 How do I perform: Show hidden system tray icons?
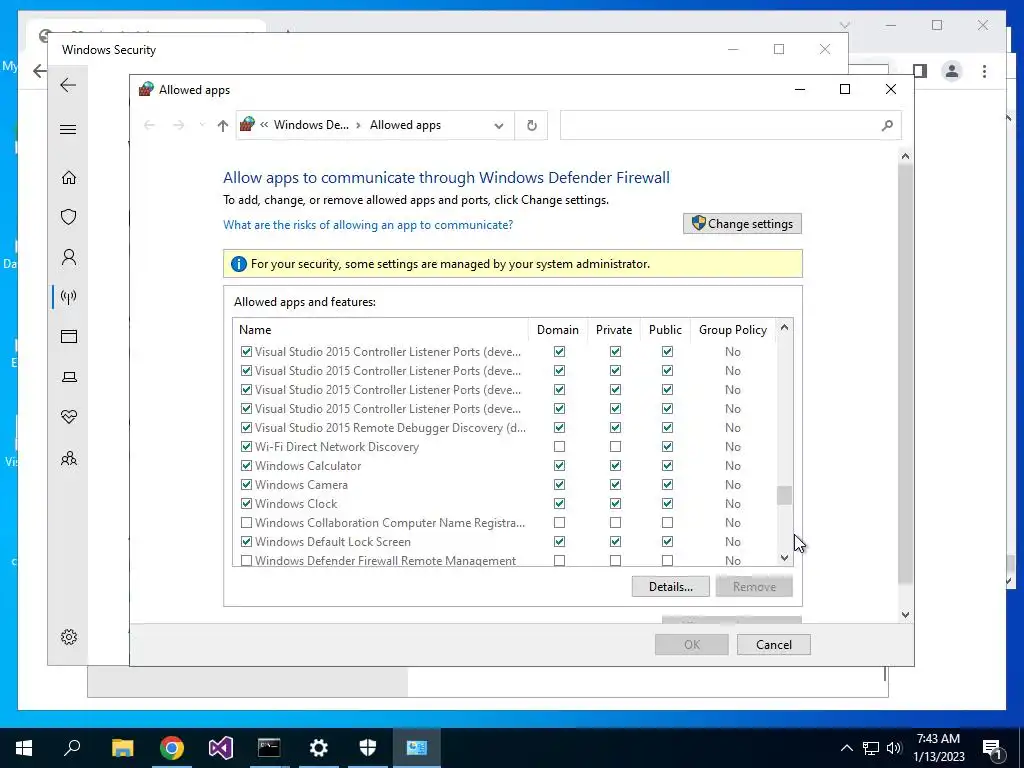point(846,748)
